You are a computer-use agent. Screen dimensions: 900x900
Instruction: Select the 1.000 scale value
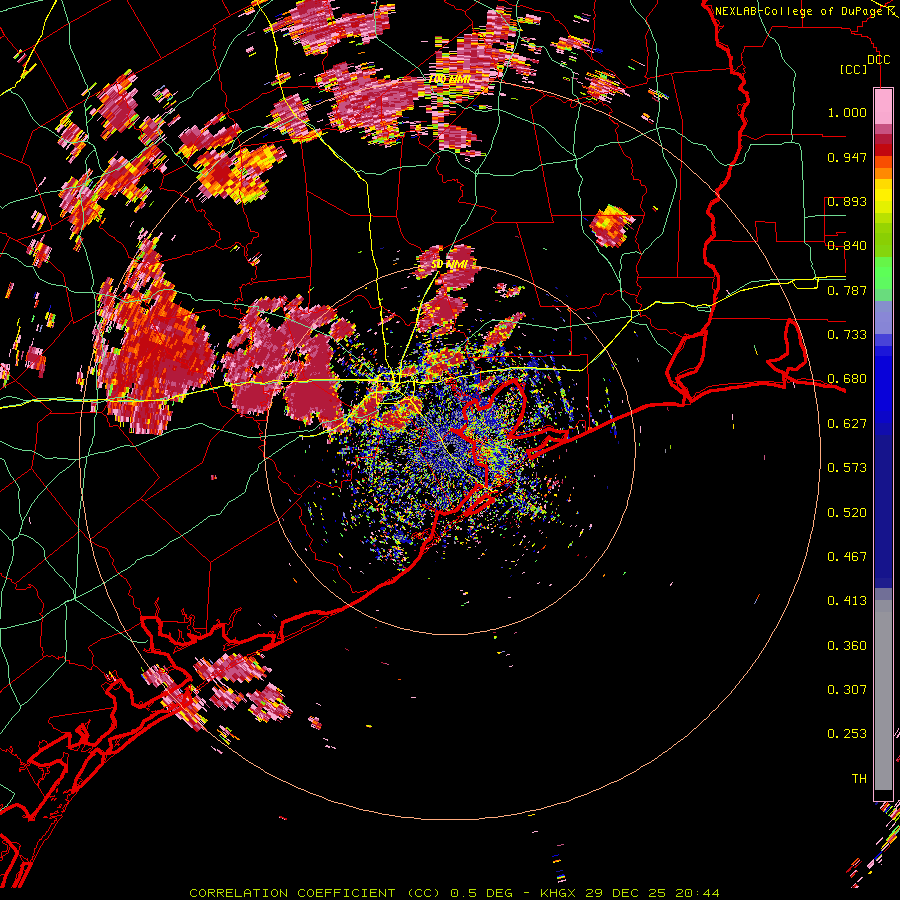pos(847,112)
